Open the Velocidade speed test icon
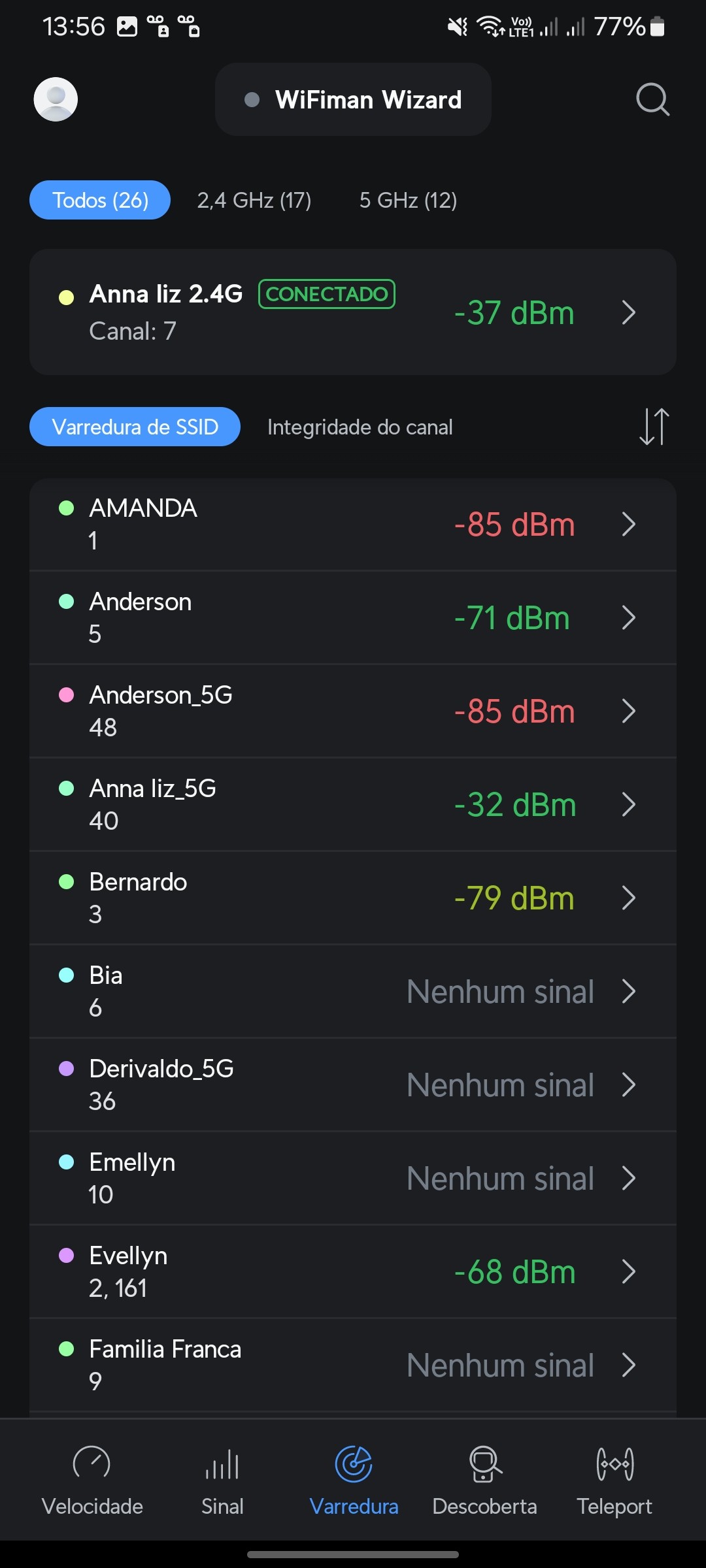This screenshot has width=706, height=1568. pos(92,1463)
